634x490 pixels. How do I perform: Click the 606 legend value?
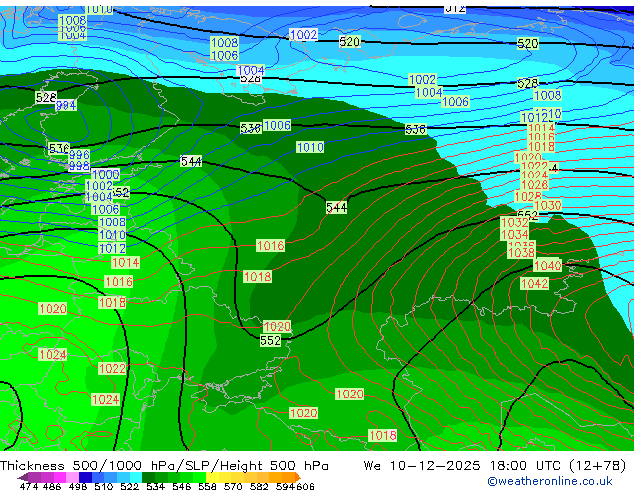coord(305,486)
